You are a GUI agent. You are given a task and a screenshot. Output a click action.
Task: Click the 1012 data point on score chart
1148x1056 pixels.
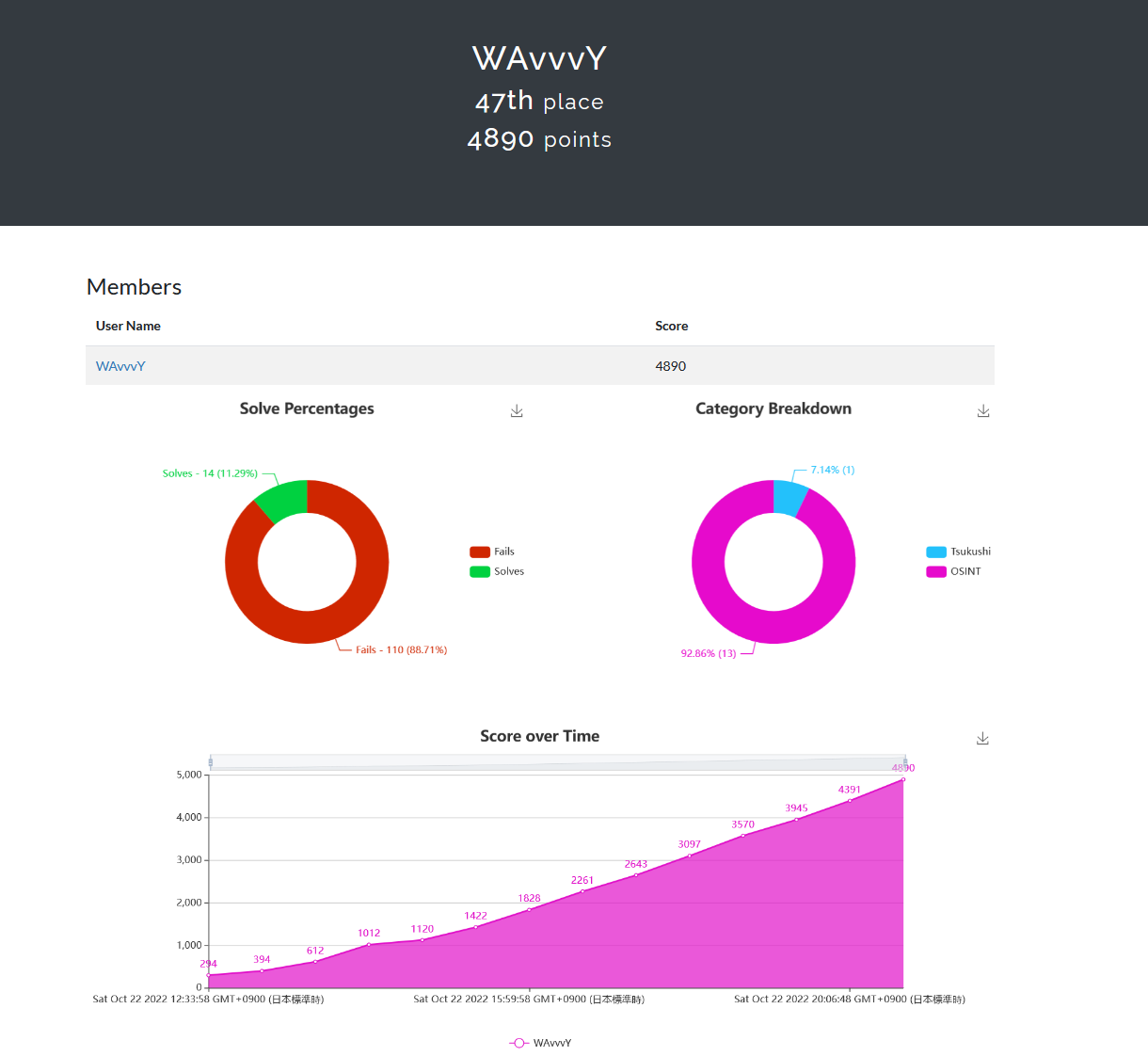[369, 944]
